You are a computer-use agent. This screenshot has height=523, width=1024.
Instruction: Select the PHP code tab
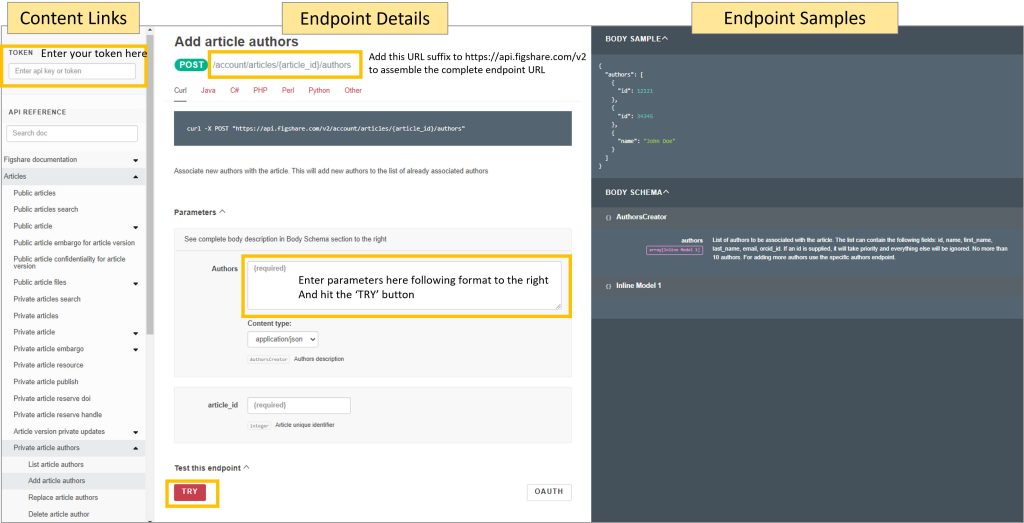pos(260,91)
